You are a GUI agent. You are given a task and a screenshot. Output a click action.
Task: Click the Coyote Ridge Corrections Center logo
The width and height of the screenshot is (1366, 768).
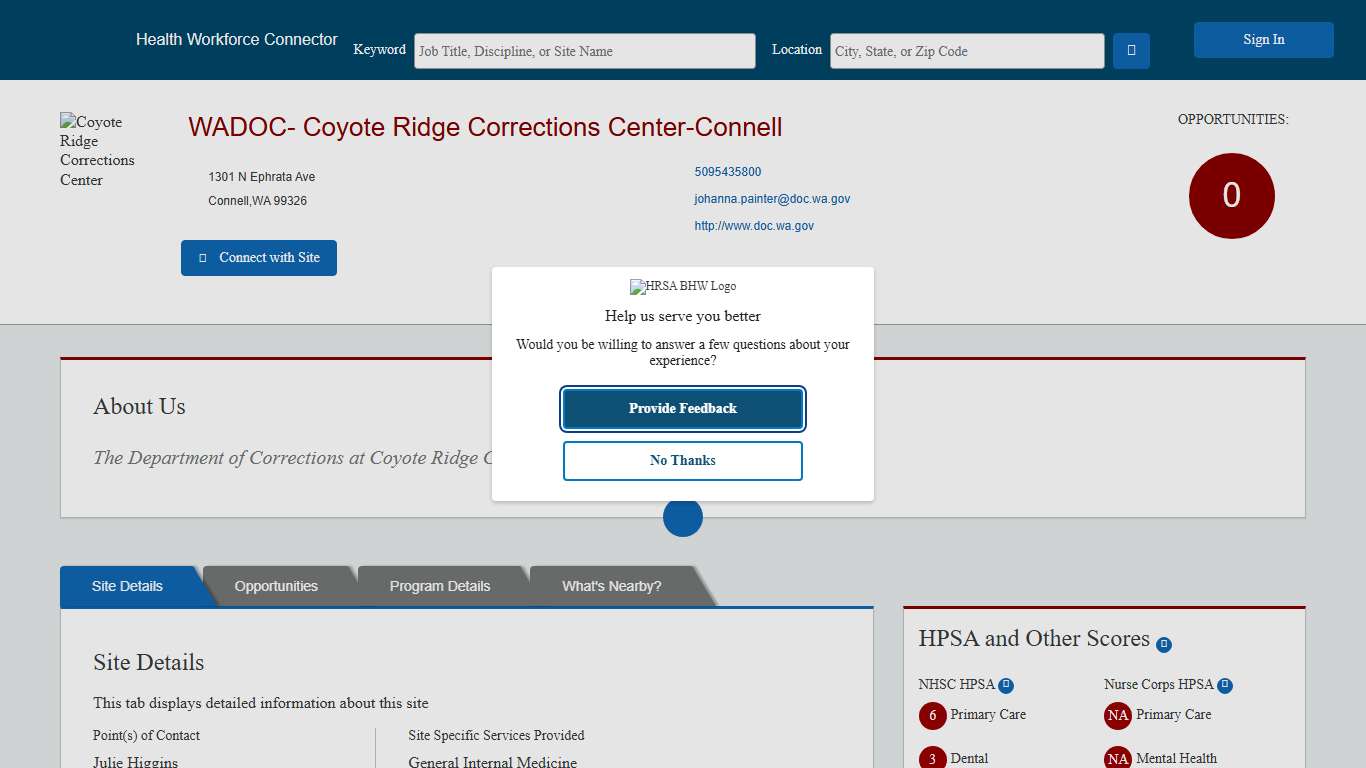pos(96,150)
